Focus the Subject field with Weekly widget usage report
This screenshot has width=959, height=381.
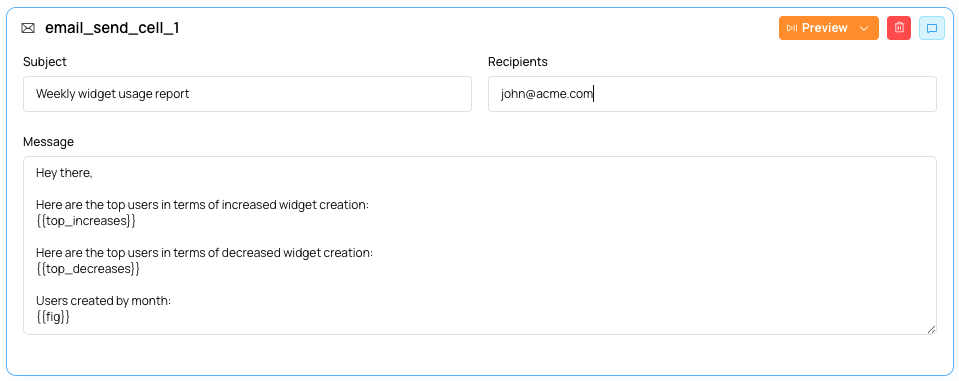coord(247,94)
